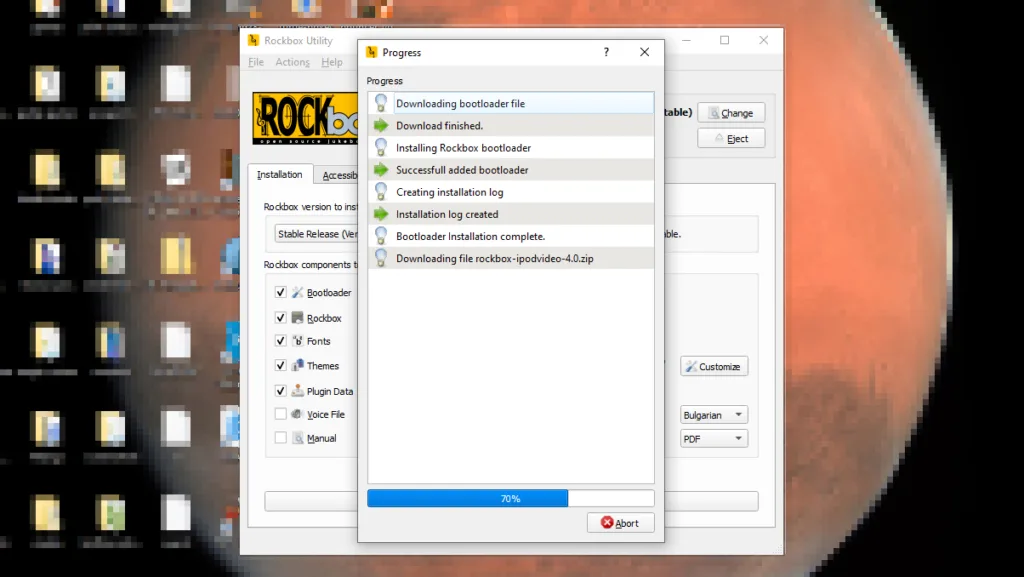Click the Themes component icon
Image resolution: width=1024 pixels, height=577 pixels.
[297, 366]
